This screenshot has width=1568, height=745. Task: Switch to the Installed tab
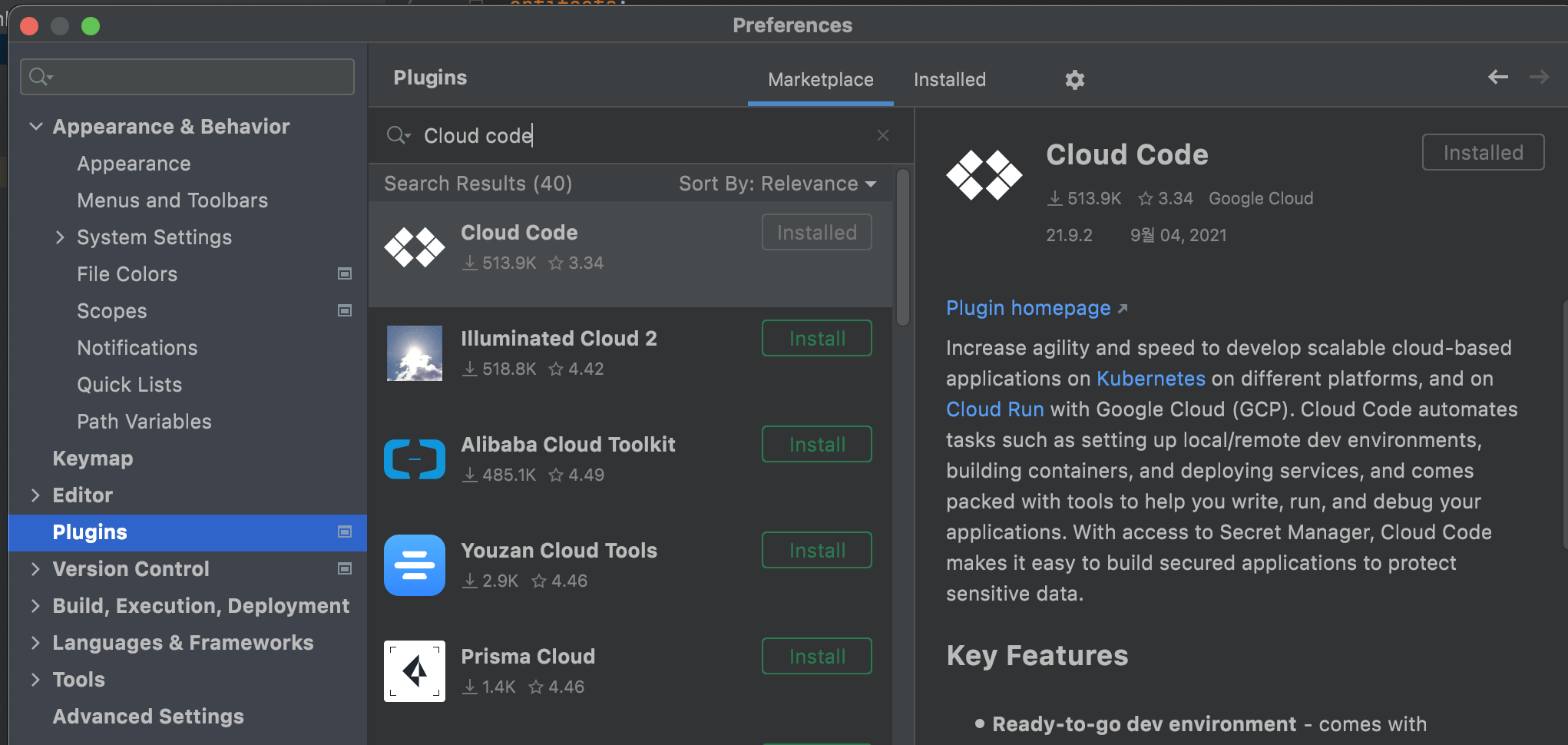point(949,79)
